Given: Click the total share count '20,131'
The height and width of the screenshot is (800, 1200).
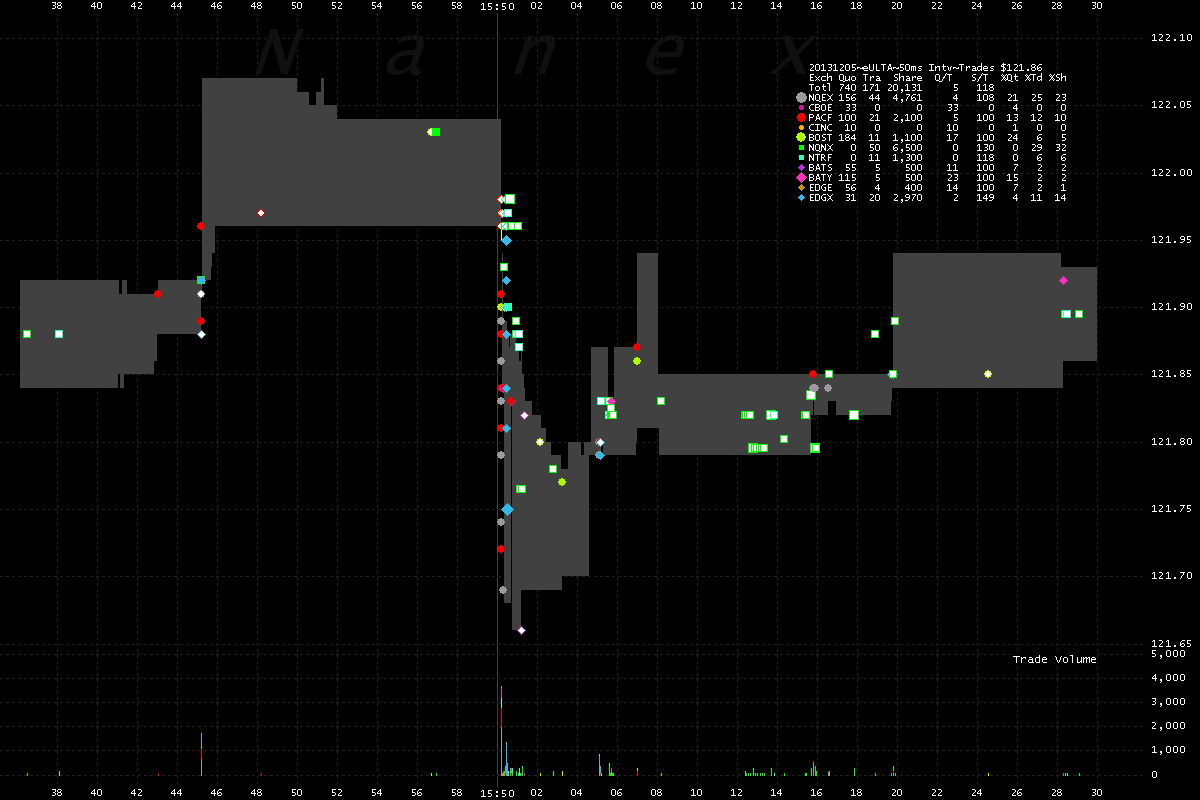Looking at the screenshot, I should pyautogui.click(x=905, y=88).
